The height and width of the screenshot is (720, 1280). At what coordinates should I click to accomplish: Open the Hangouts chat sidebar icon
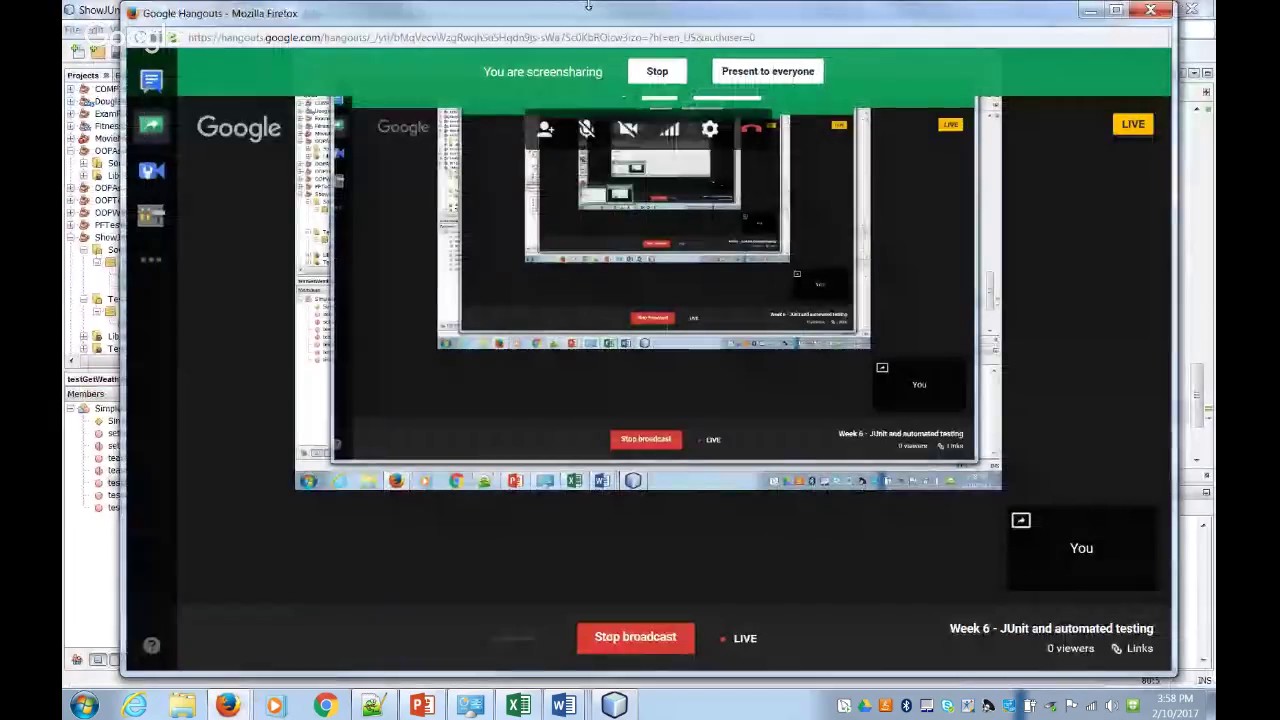(151, 80)
